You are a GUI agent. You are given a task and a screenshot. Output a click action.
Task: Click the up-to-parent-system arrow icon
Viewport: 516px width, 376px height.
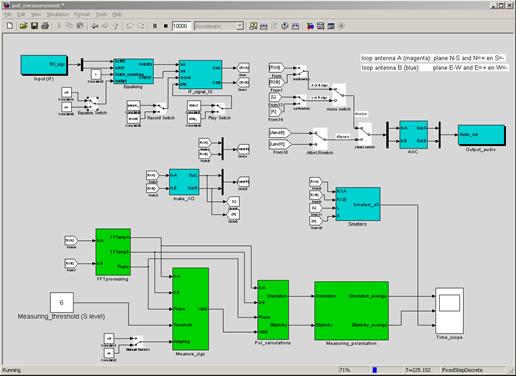(116, 26)
